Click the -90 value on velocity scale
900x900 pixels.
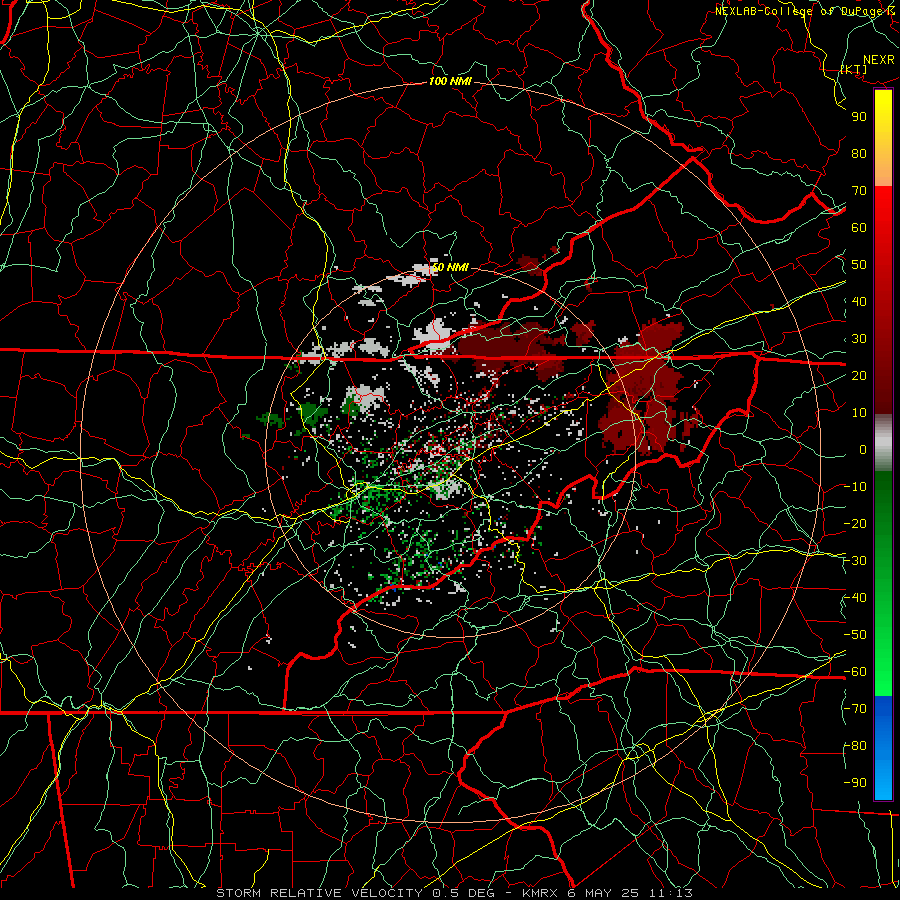[x=855, y=783]
